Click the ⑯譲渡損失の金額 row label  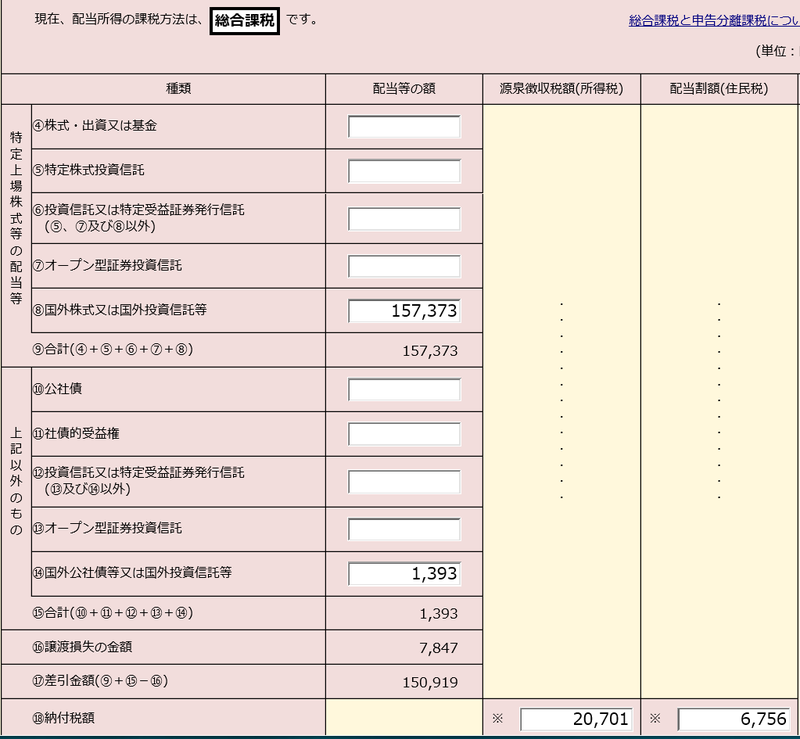coord(82,647)
